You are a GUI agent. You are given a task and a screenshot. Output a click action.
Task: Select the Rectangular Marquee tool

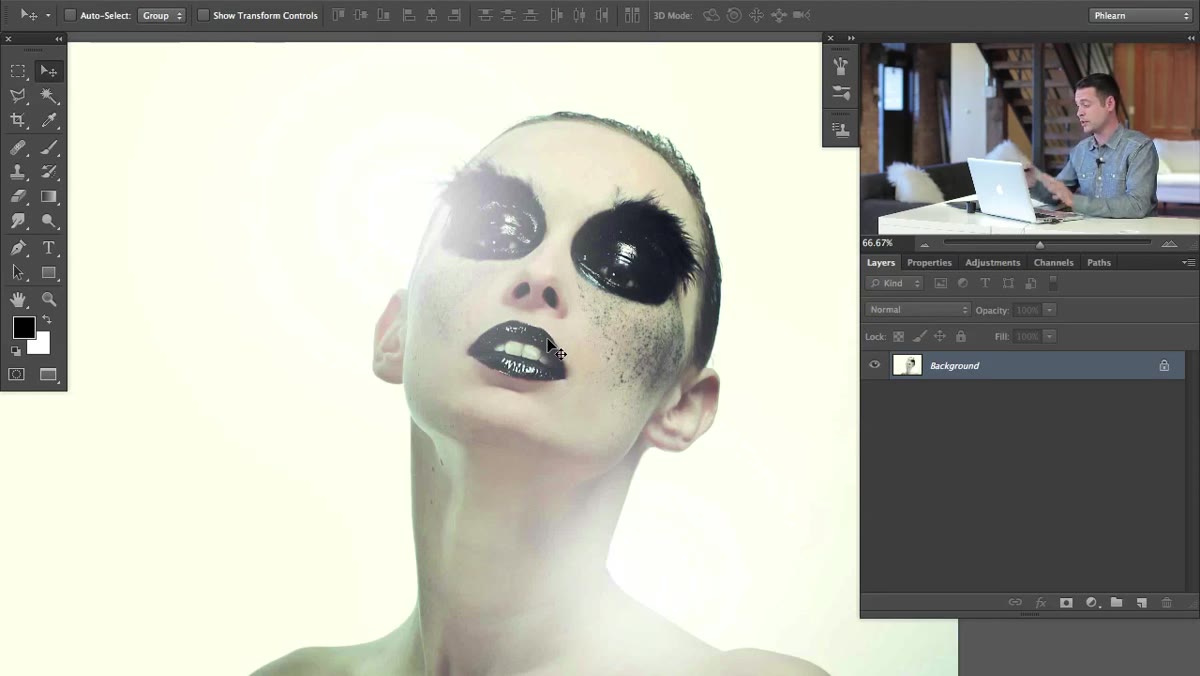coord(18,71)
